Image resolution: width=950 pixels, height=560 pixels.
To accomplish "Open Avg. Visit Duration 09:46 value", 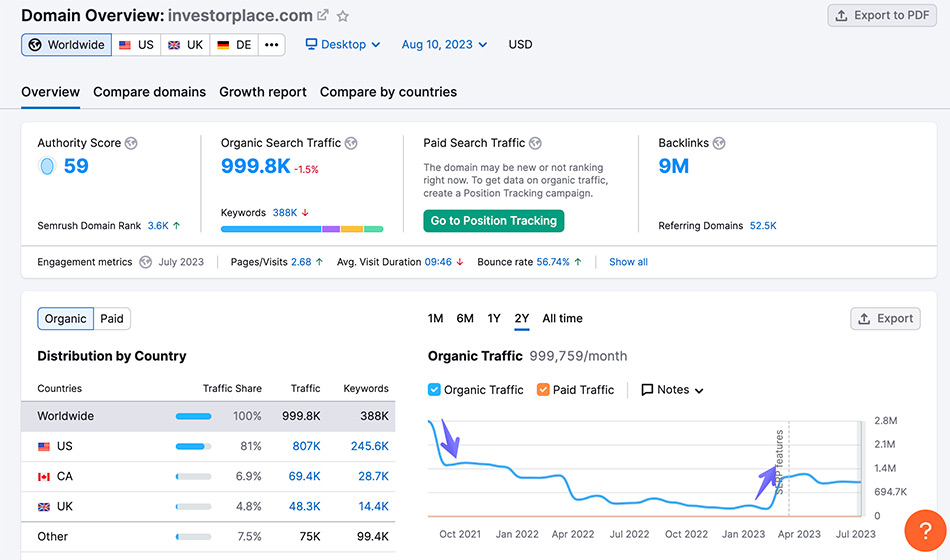I will click(x=438, y=262).
